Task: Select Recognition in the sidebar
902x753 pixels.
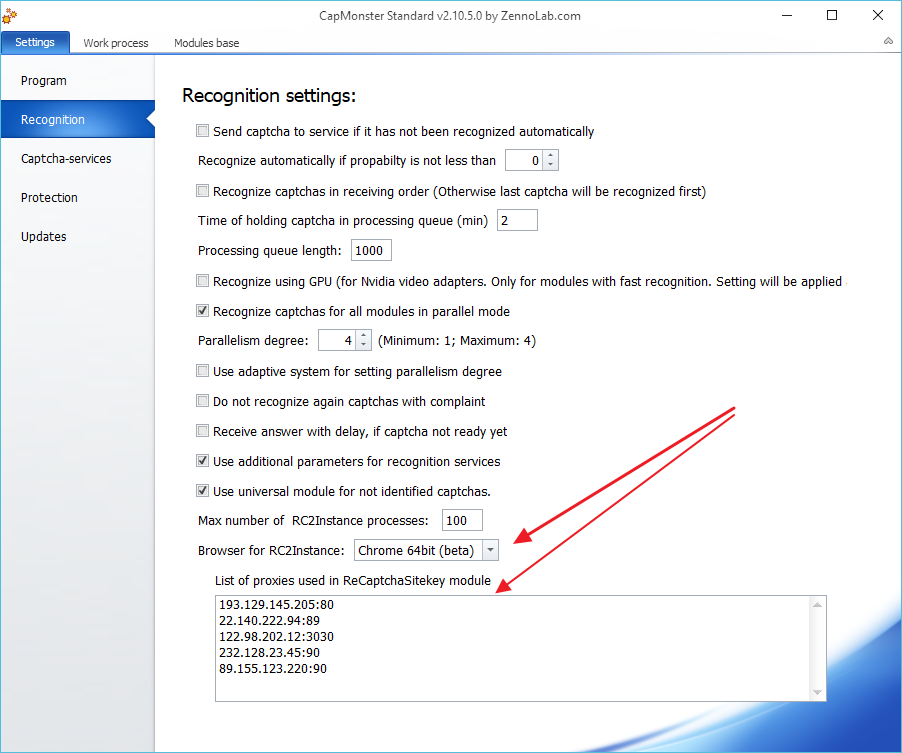Action: coord(78,119)
